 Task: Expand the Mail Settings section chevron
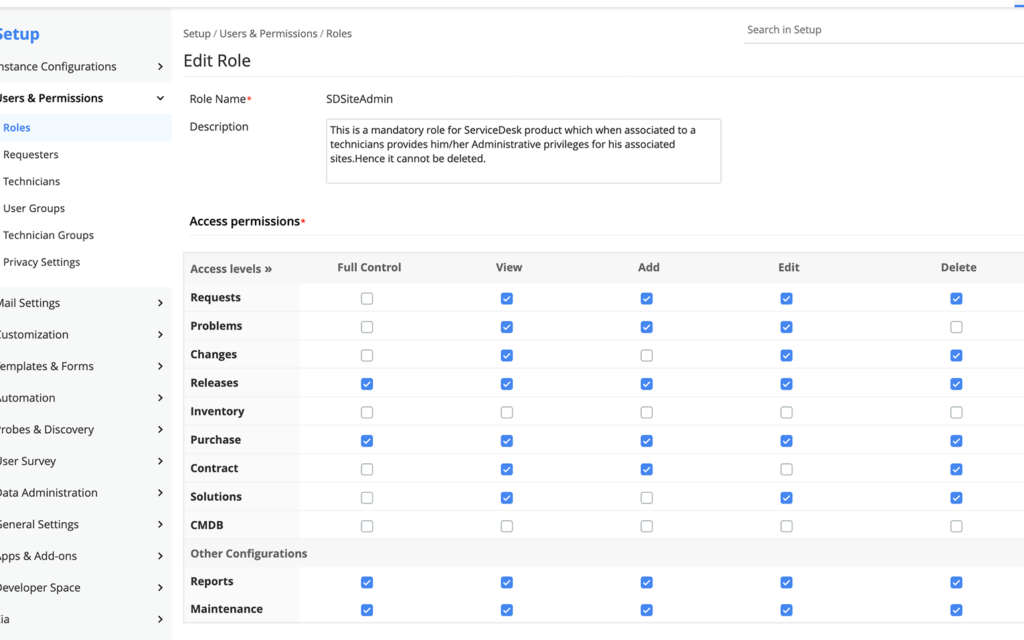point(160,303)
